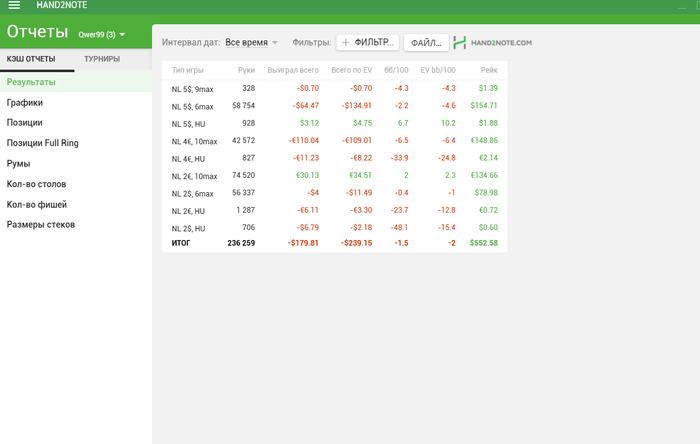Screen dimensions: 700x444
Task: Open the hamburger main menu
Action: (14, 6)
